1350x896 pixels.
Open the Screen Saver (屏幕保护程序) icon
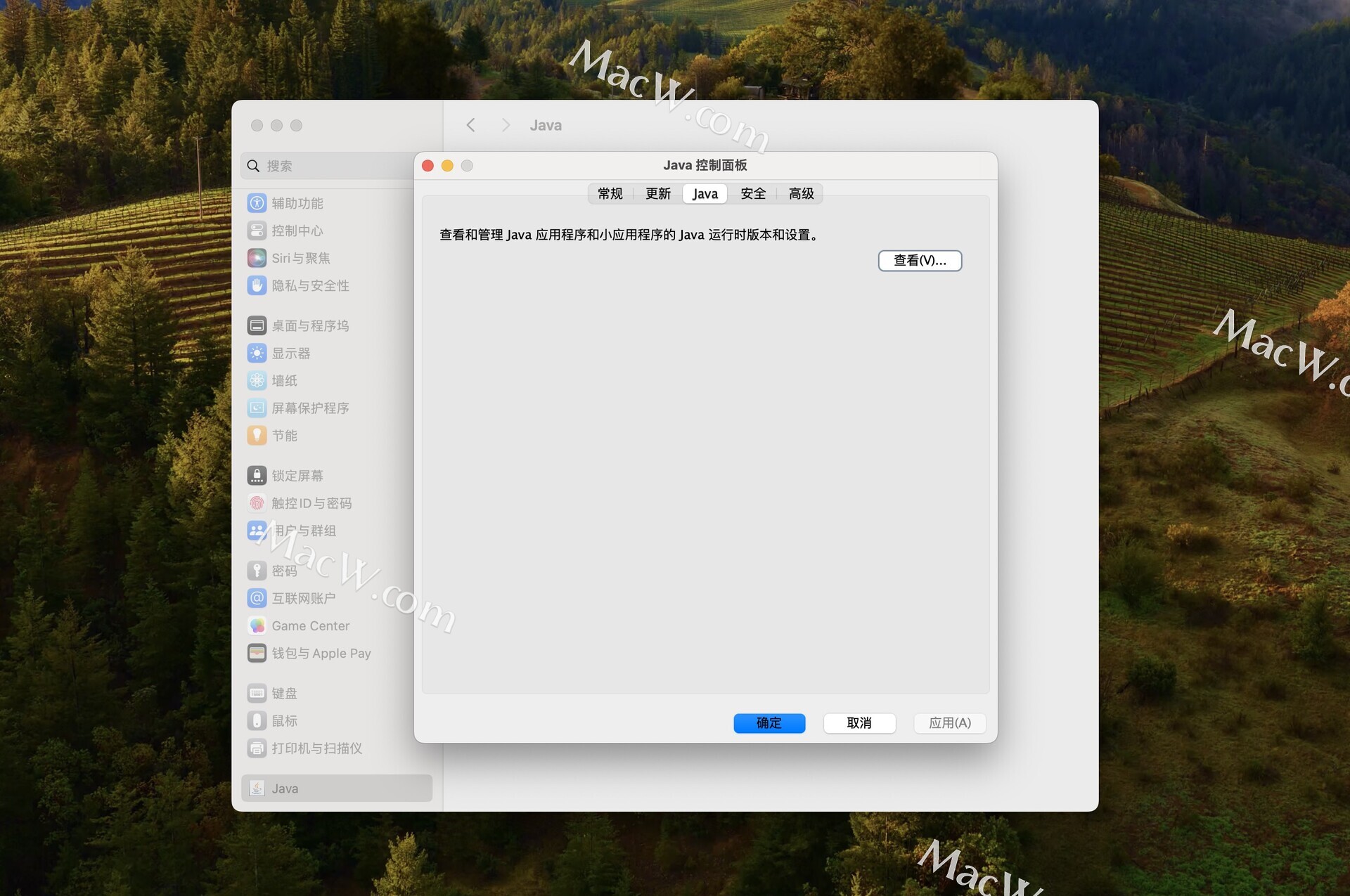pos(257,408)
